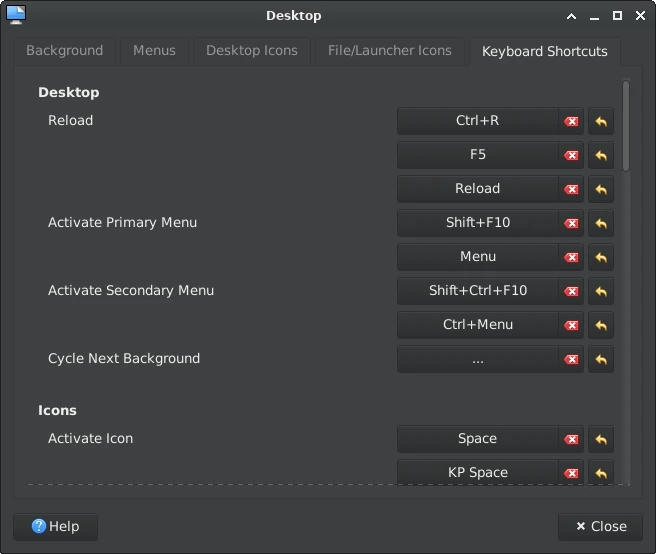Roll up the window with title bar arrow
This screenshot has width=656, height=554.
coord(571,16)
